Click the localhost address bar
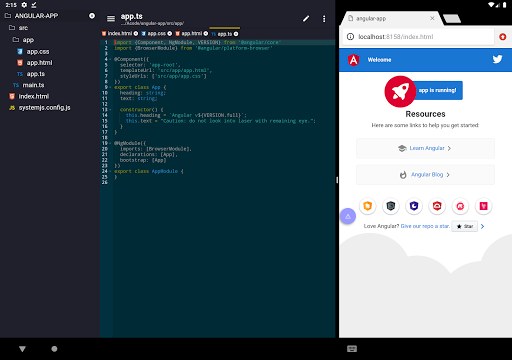This screenshot has width=512, height=360. tap(418, 37)
